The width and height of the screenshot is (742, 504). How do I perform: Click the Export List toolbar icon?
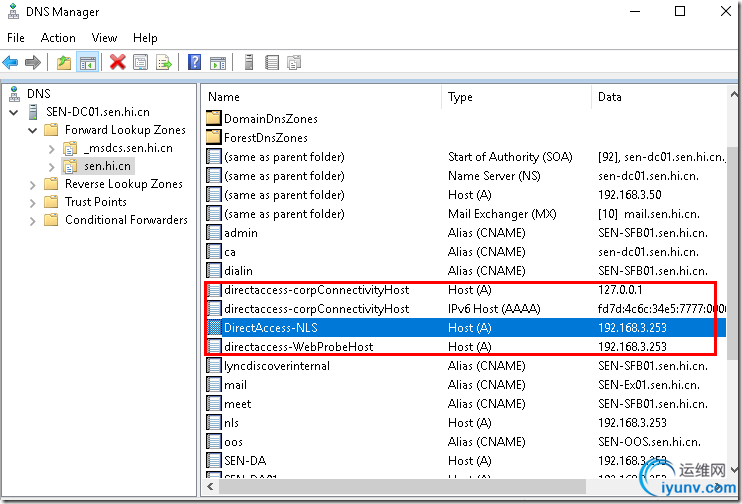click(163, 62)
